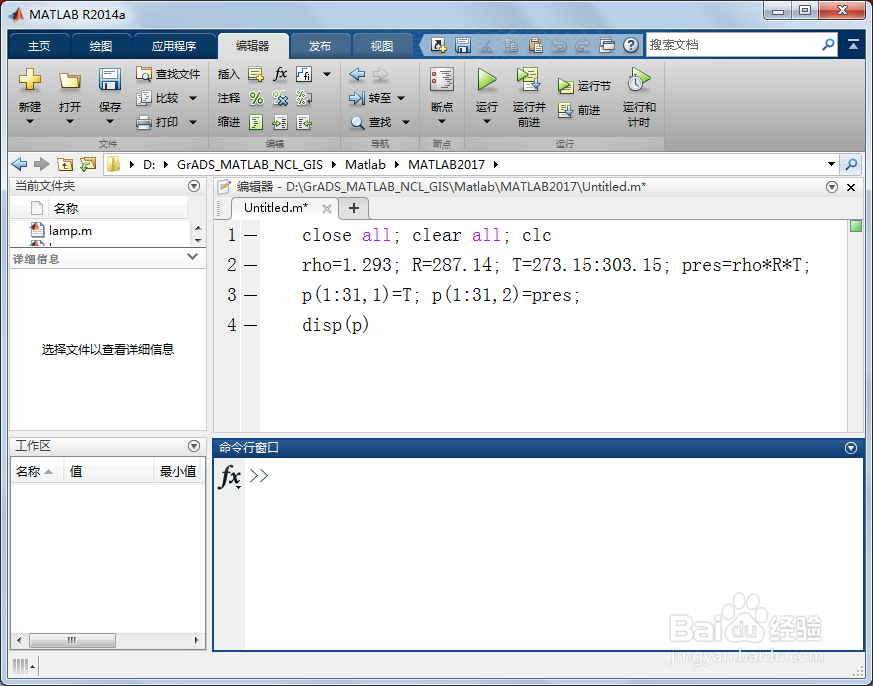Comment selected lines with the % icon

[256, 98]
